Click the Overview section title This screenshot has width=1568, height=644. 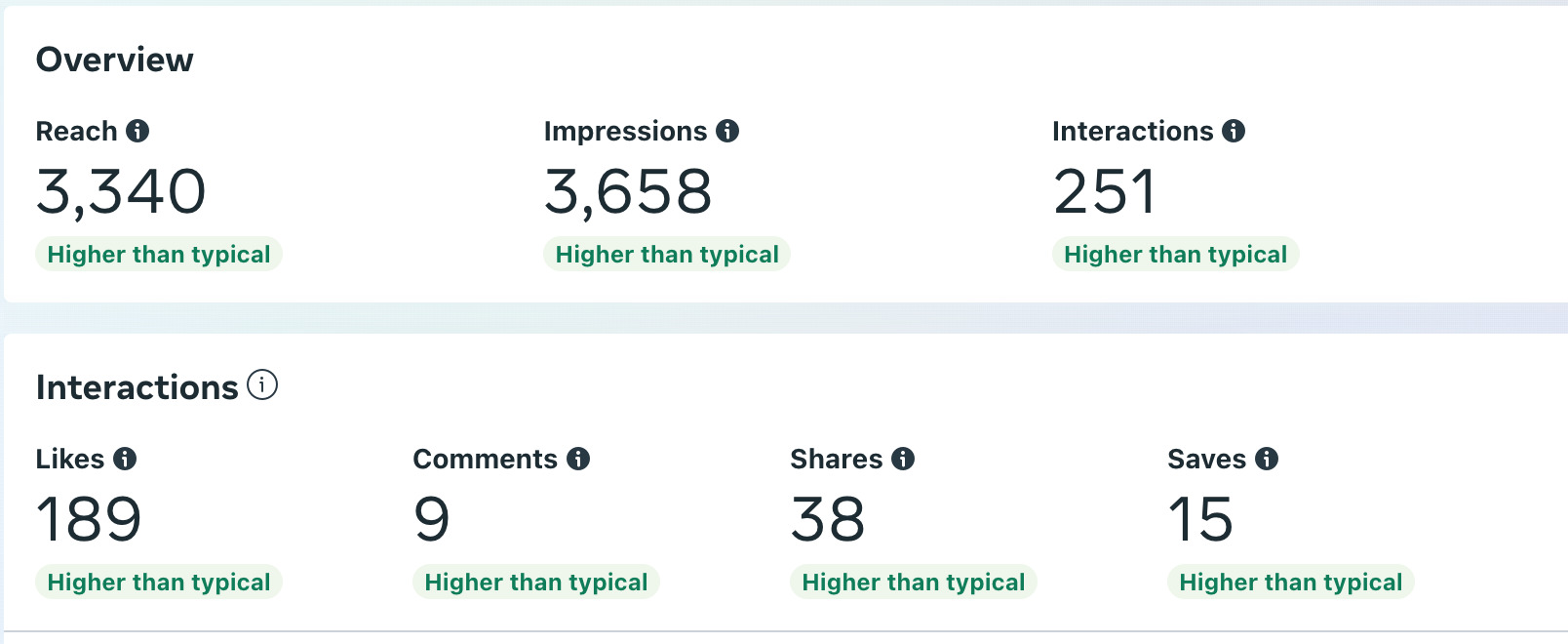(x=114, y=60)
